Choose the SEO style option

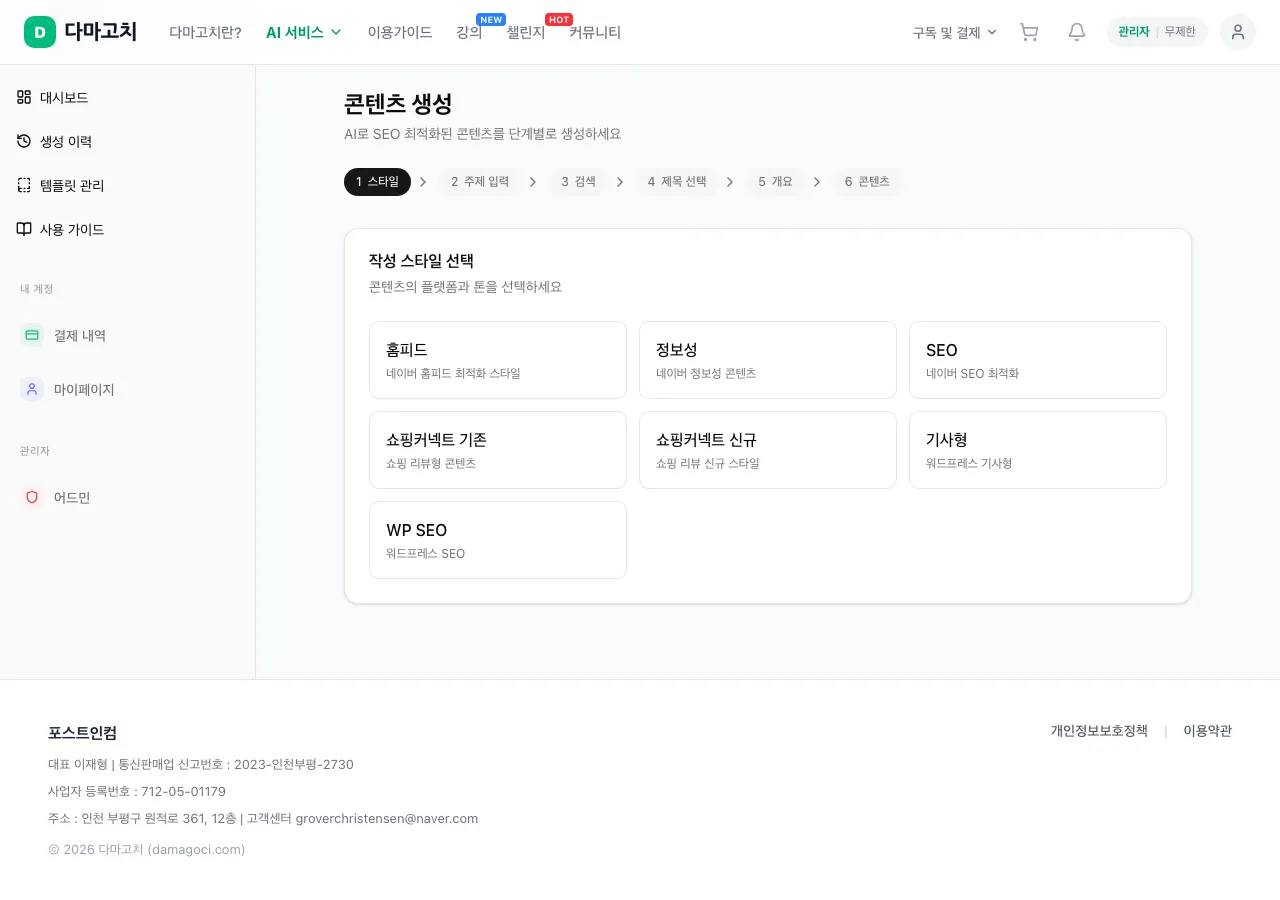coord(1038,360)
